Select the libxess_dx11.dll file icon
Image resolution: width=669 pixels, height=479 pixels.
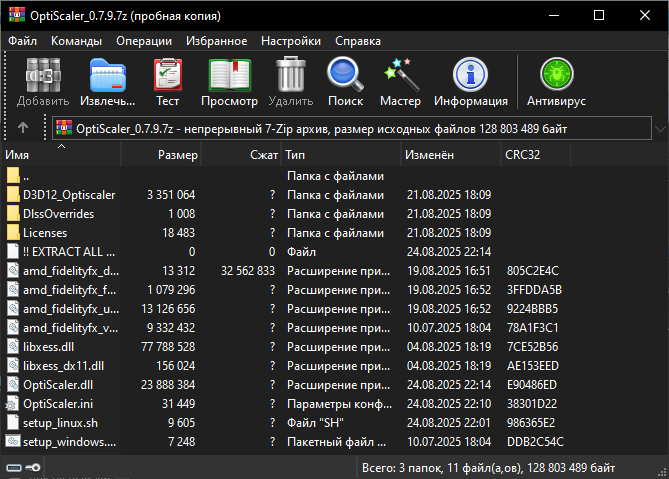13,366
